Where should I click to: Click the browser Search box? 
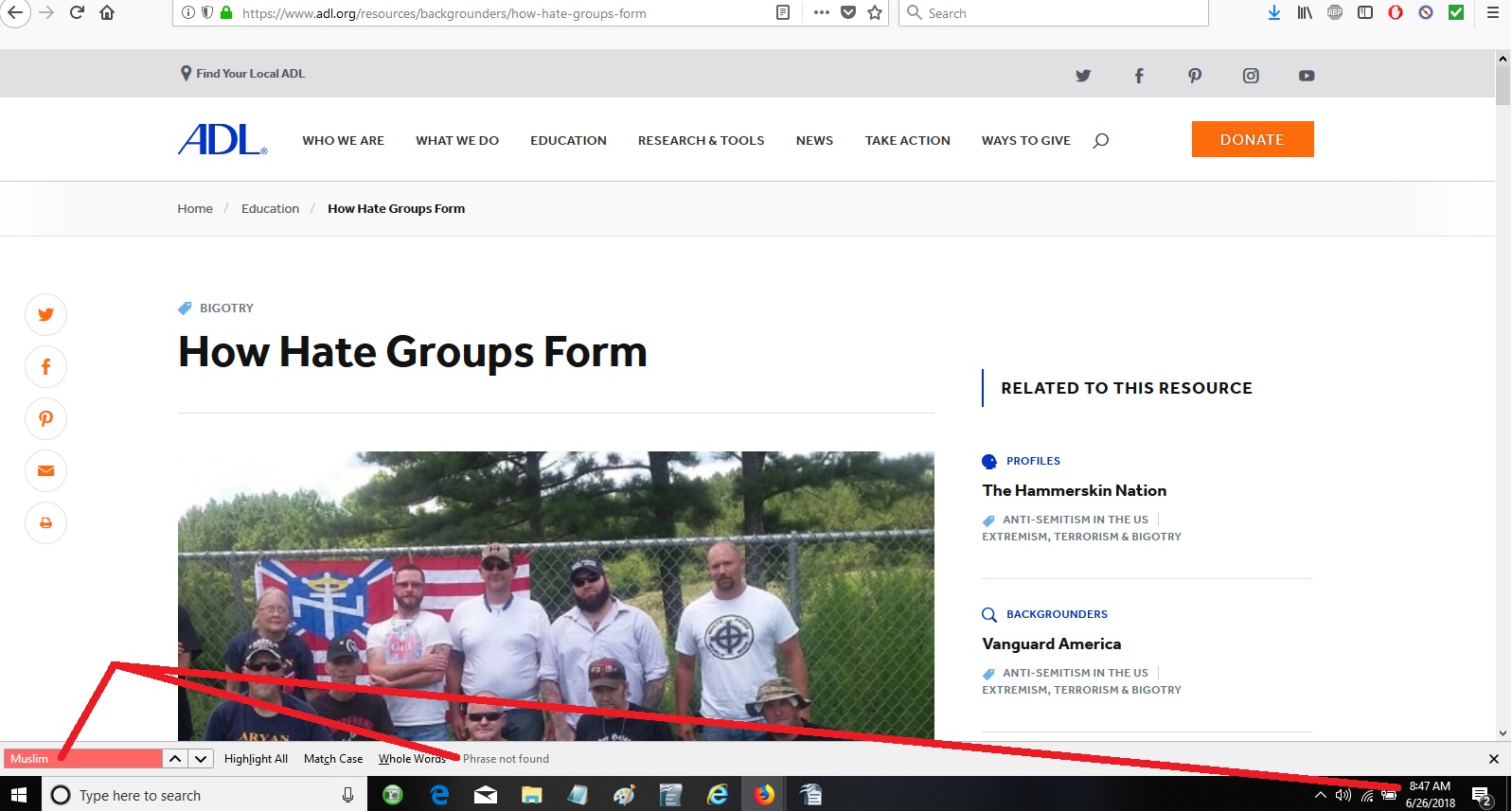pyautogui.click(x=1053, y=13)
